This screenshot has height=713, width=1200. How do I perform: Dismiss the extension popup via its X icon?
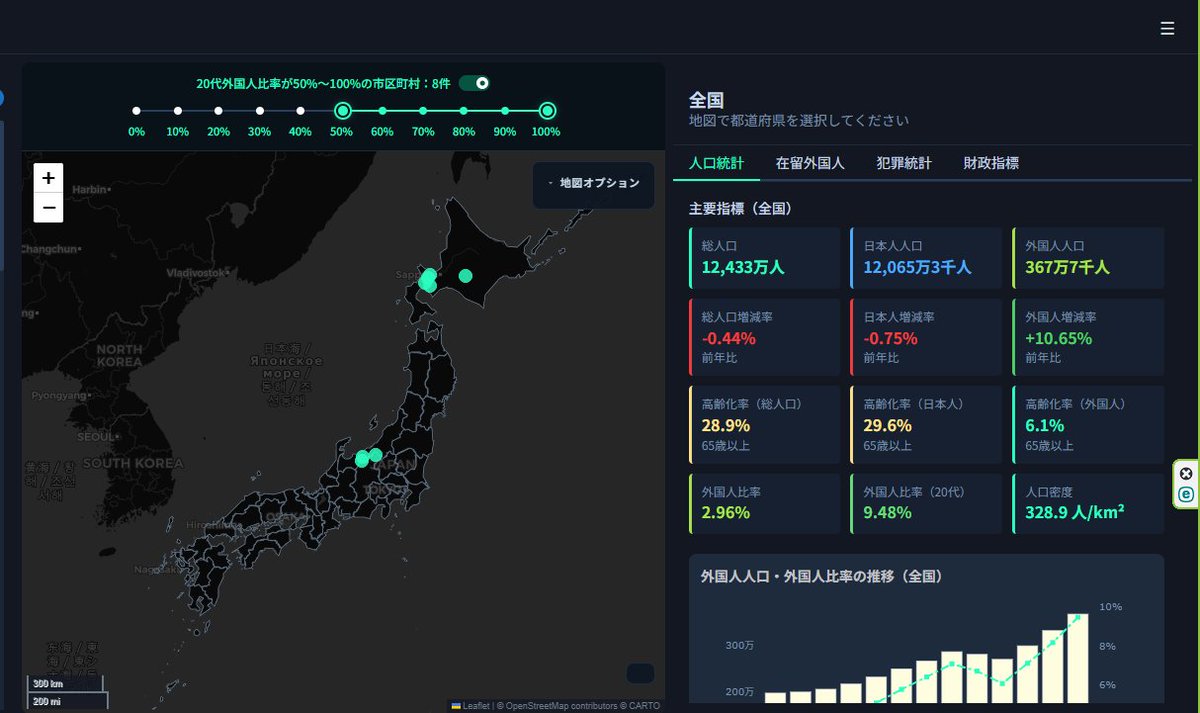[x=1186, y=472]
